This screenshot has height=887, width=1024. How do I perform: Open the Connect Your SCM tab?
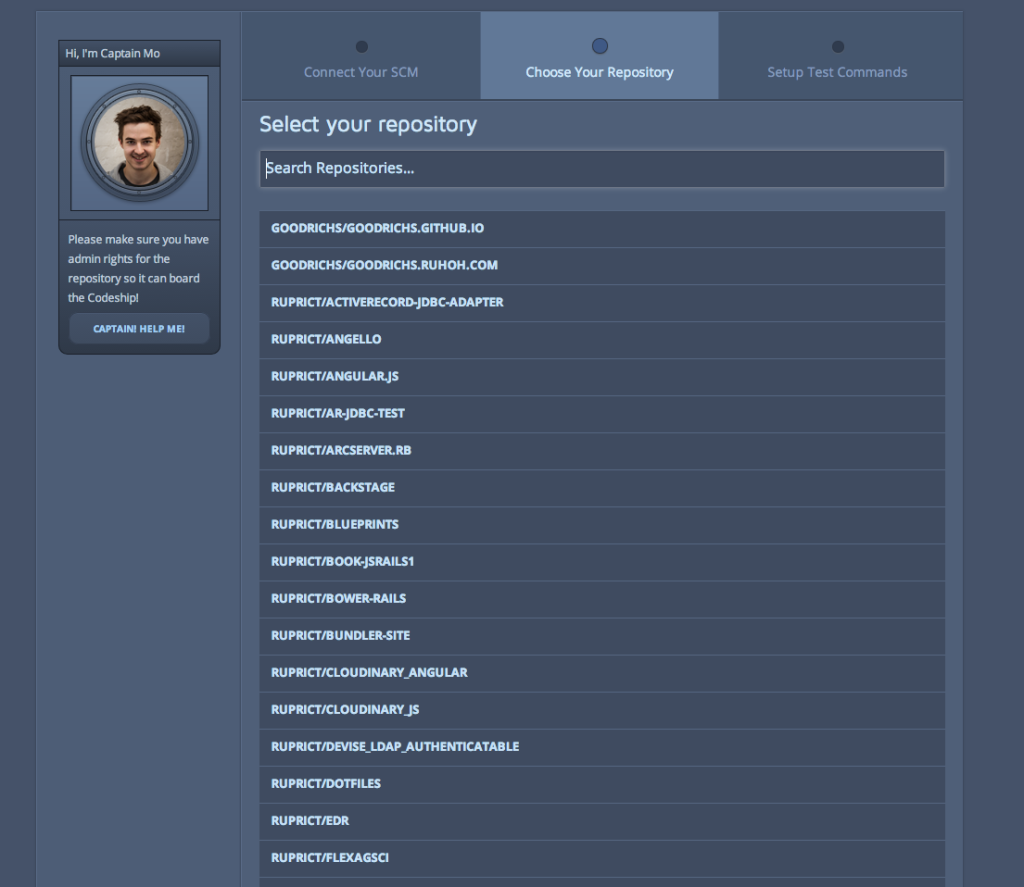[361, 72]
